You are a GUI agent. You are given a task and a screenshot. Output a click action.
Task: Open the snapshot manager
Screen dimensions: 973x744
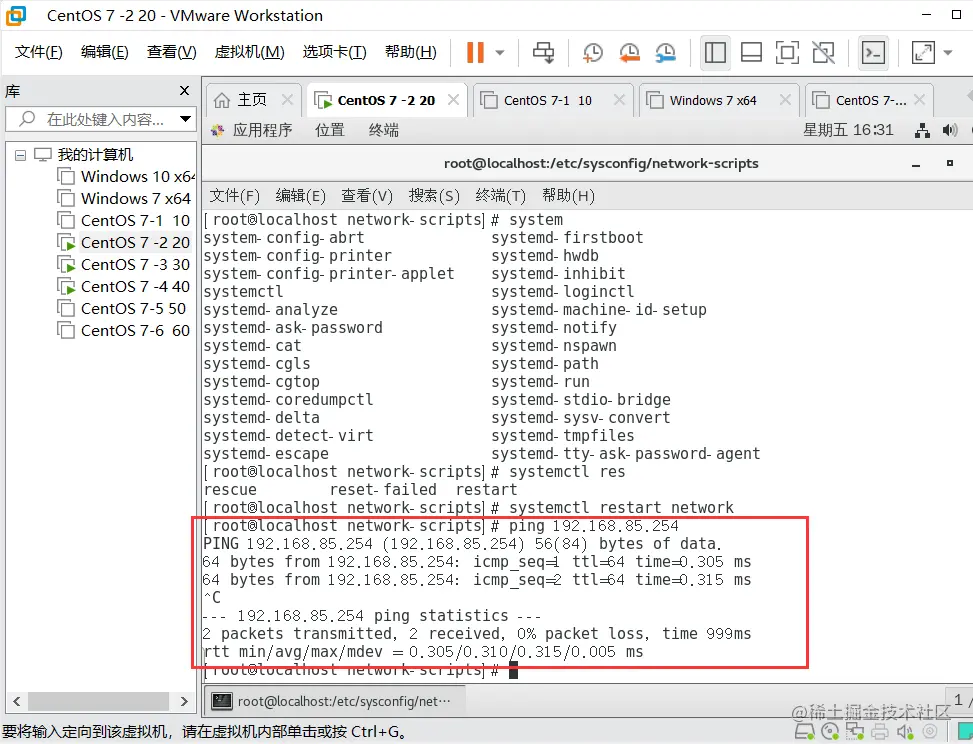666,52
